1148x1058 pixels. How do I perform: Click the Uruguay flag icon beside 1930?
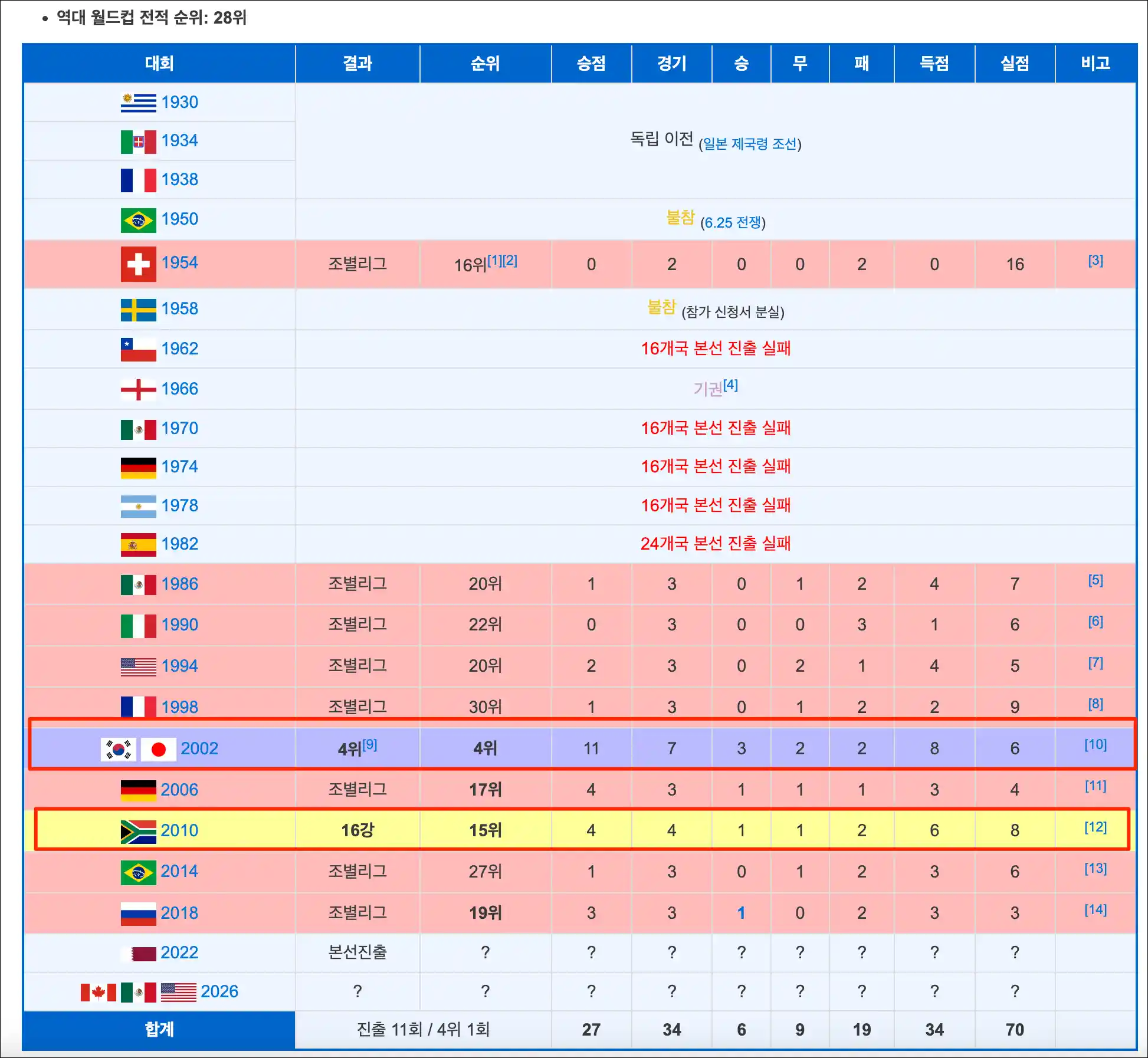(x=138, y=103)
